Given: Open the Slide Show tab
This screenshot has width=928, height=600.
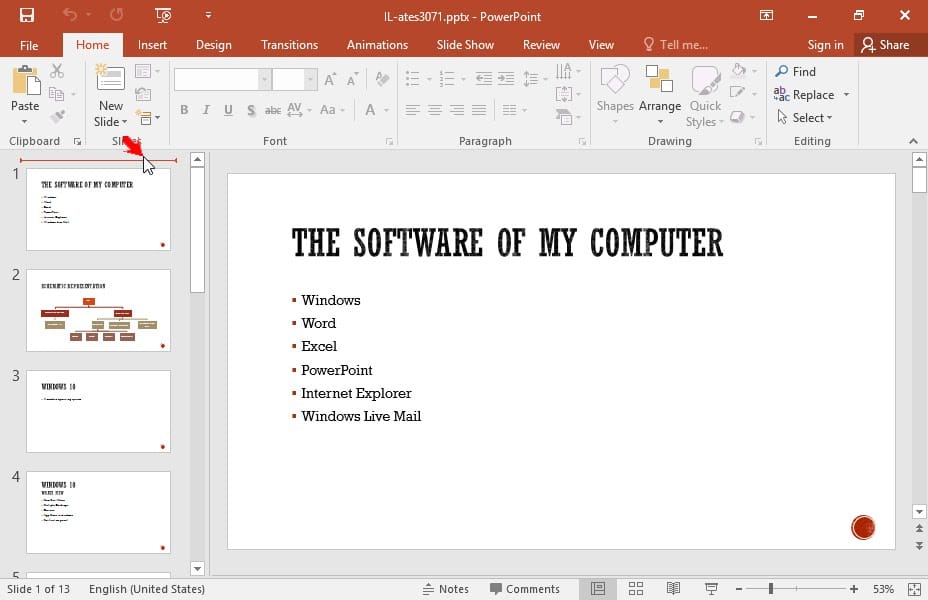Looking at the screenshot, I should pyautogui.click(x=465, y=44).
